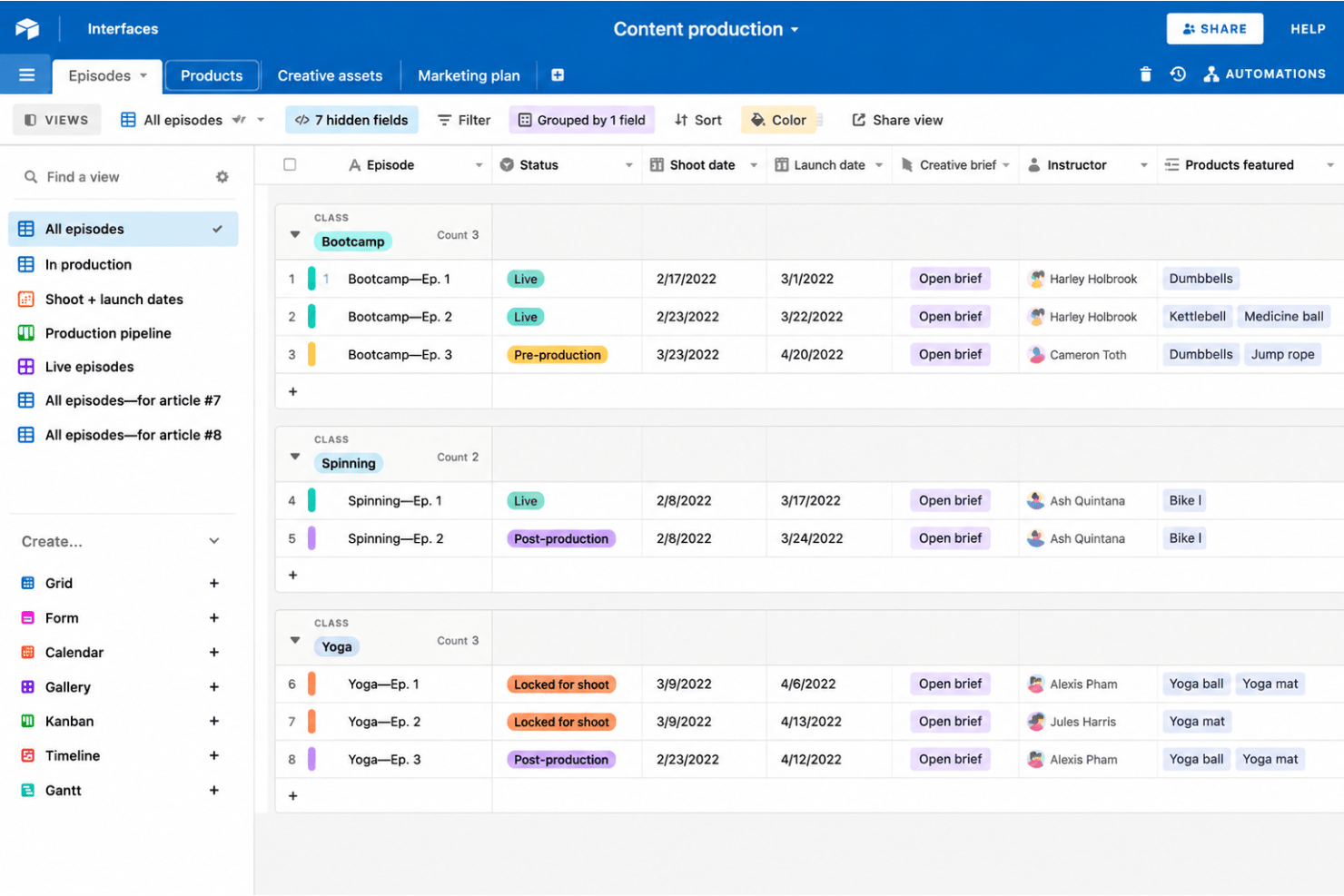Open the Interfaces menu
The height and width of the screenshot is (896, 1344).
(x=123, y=29)
